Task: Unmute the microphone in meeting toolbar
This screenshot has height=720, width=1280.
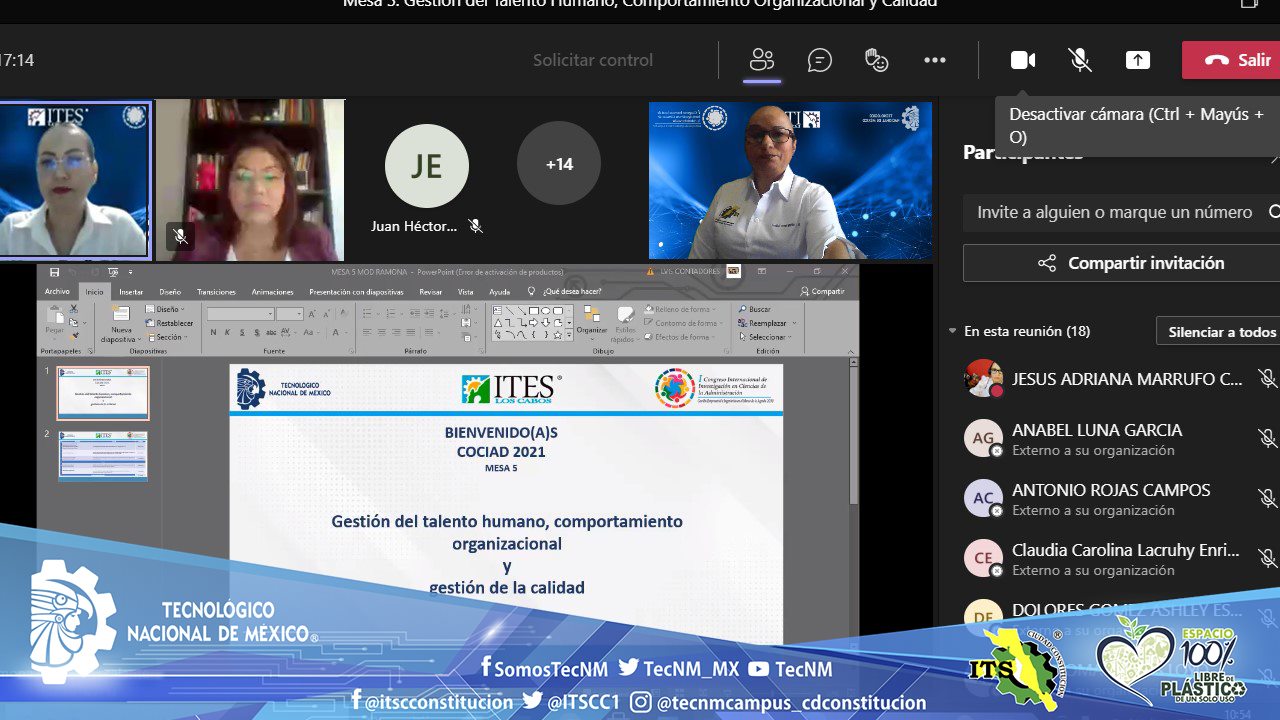Action: [x=1080, y=60]
